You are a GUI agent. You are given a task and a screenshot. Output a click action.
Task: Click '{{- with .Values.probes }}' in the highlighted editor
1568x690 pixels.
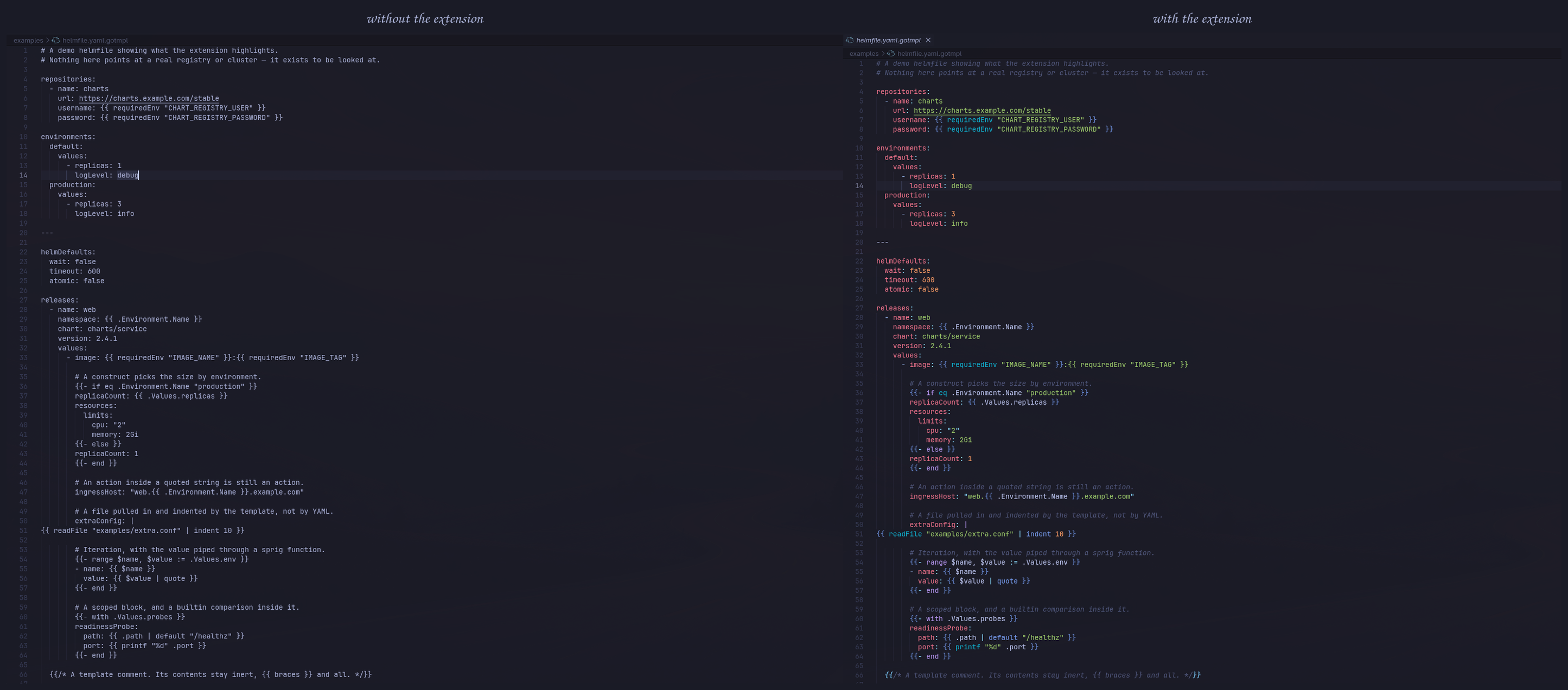coord(964,619)
